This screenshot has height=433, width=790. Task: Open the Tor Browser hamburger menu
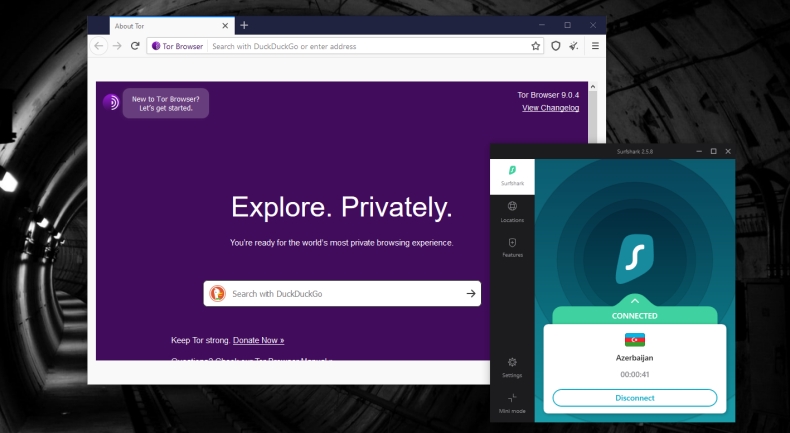coord(595,46)
